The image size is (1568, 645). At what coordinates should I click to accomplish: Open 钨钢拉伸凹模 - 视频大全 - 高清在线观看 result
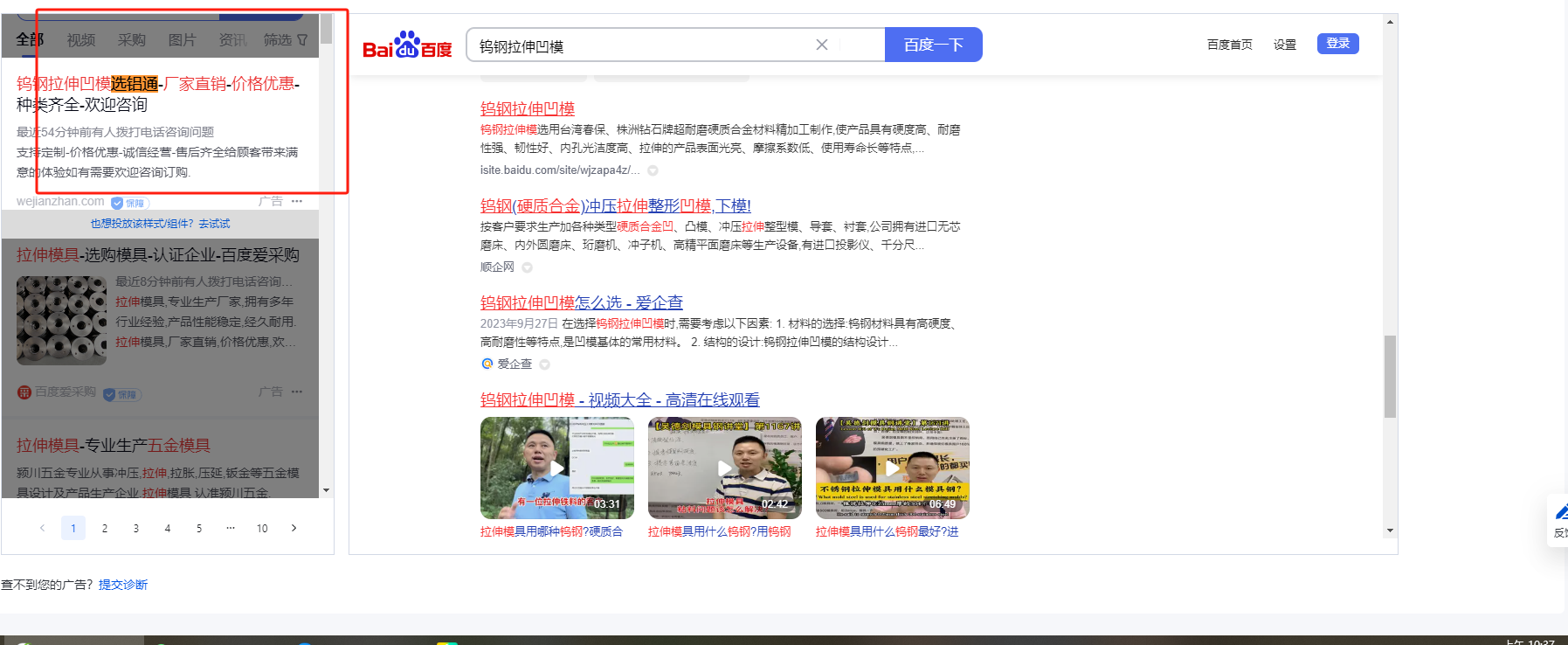[x=620, y=399]
